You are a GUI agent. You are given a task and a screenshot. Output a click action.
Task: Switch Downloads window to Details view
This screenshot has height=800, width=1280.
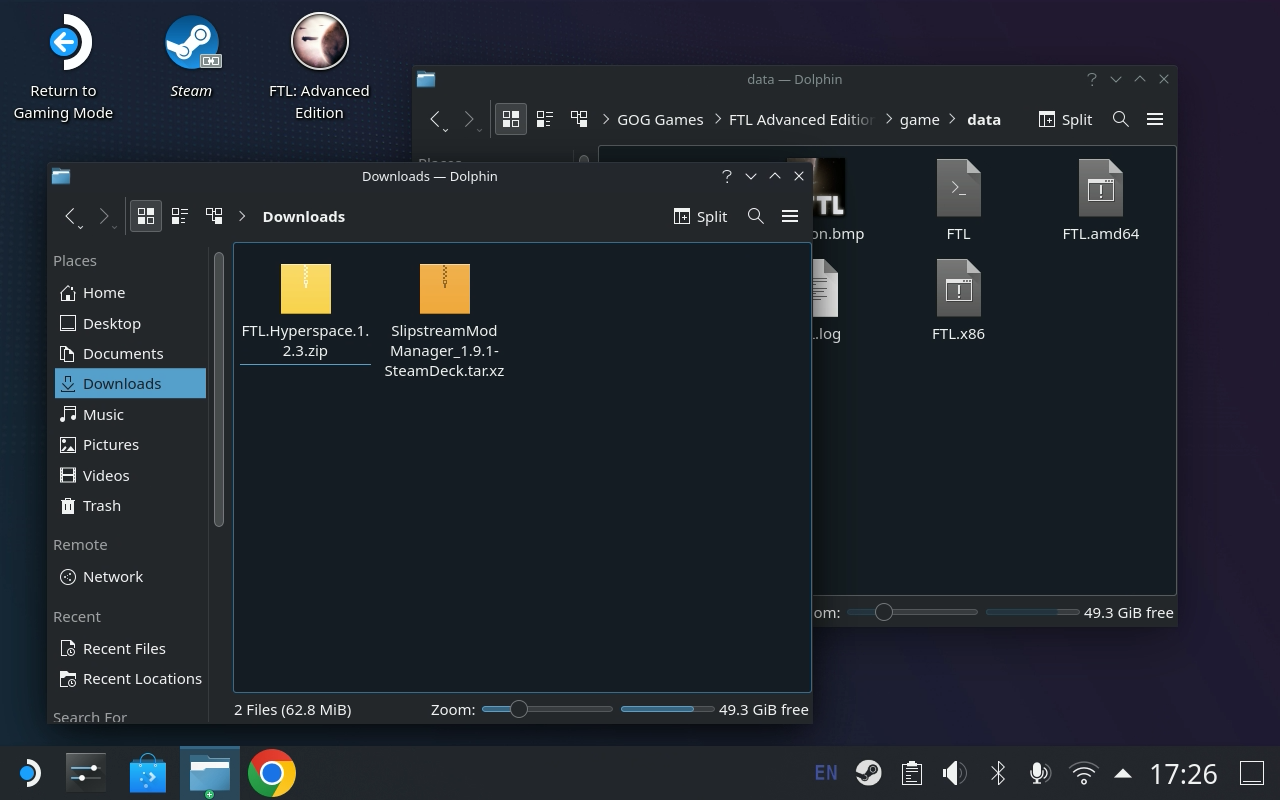pos(214,216)
